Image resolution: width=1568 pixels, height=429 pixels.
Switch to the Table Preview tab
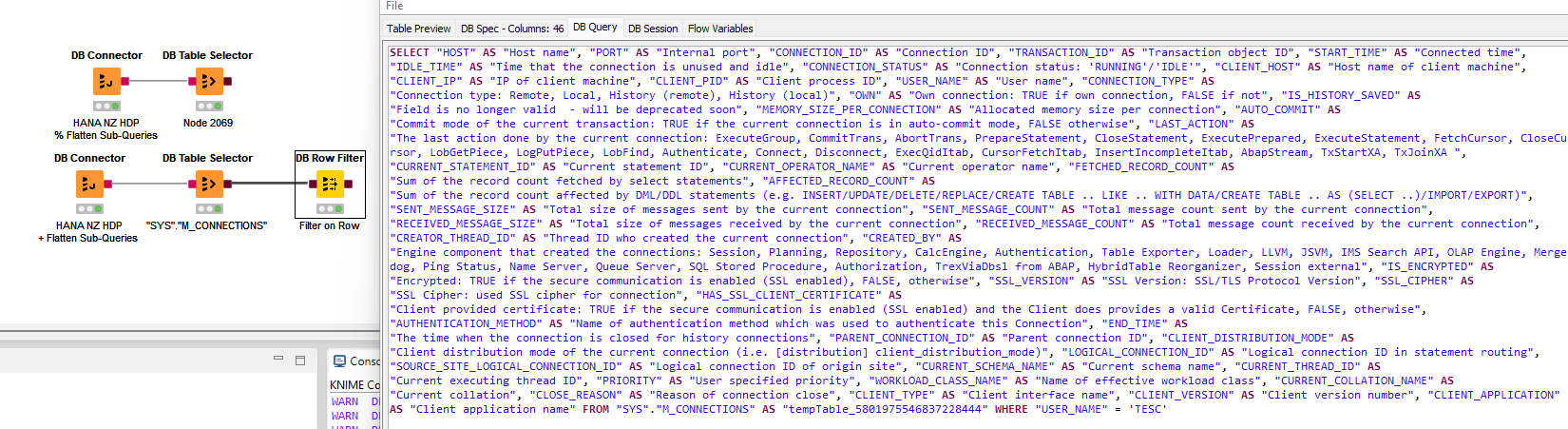(x=418, y=29)
